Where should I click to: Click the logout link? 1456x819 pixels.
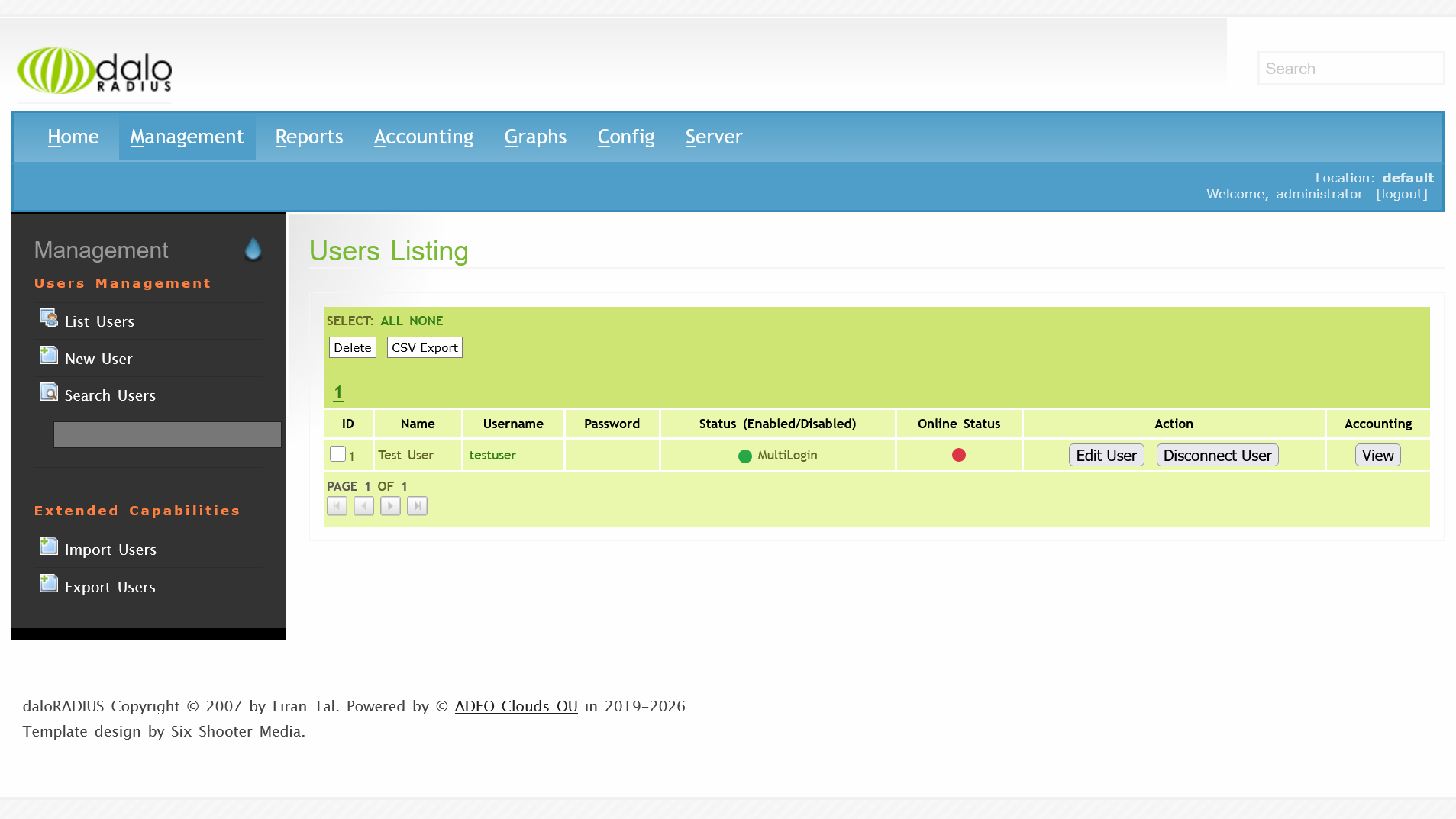pos(1402,194)
